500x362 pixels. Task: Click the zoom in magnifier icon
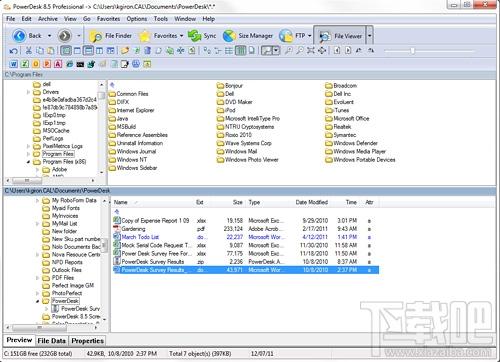point(289,51)
